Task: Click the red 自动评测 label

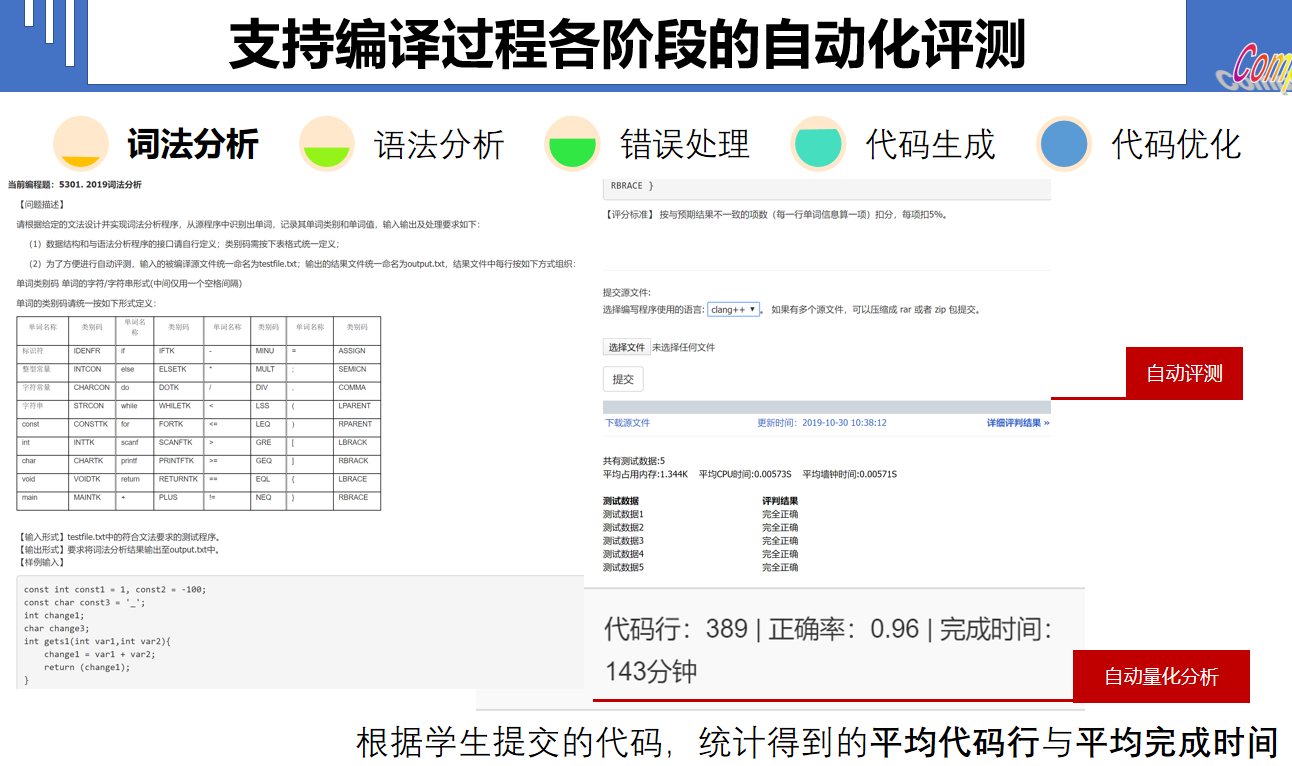Action: pos(1184,374)
